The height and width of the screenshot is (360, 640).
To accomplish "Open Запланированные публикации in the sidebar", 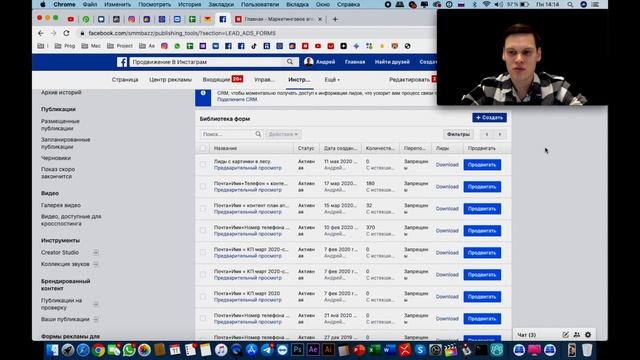I will (x=65, y=143).
